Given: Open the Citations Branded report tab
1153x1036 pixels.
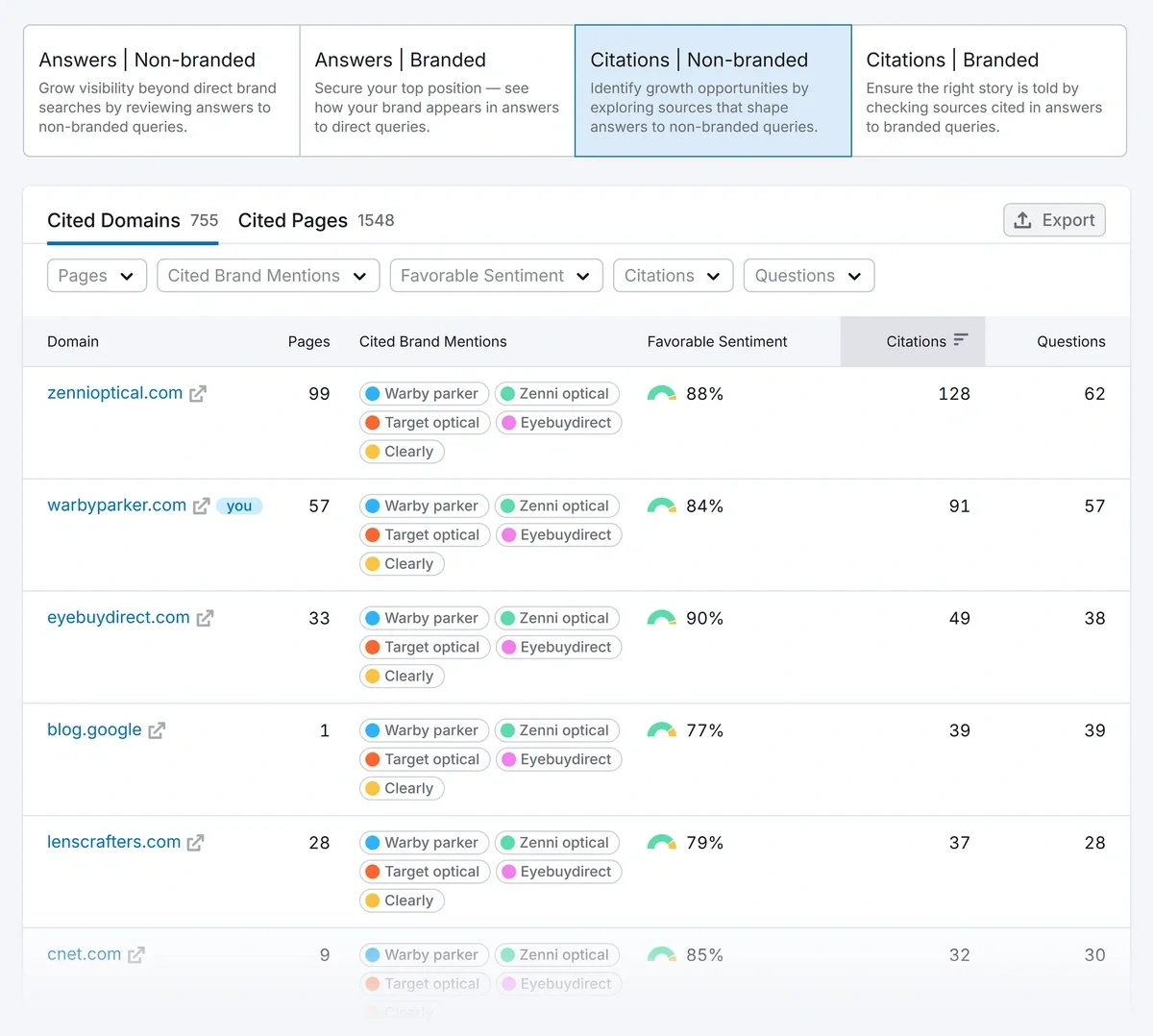Looking at the screenshot, I should coord(988,91).
